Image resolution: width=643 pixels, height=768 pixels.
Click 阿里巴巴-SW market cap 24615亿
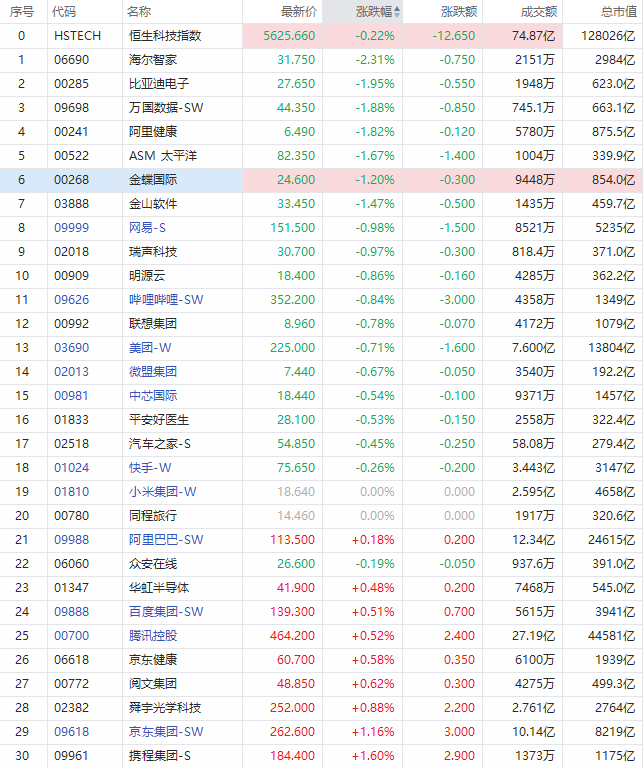point(611,540)
